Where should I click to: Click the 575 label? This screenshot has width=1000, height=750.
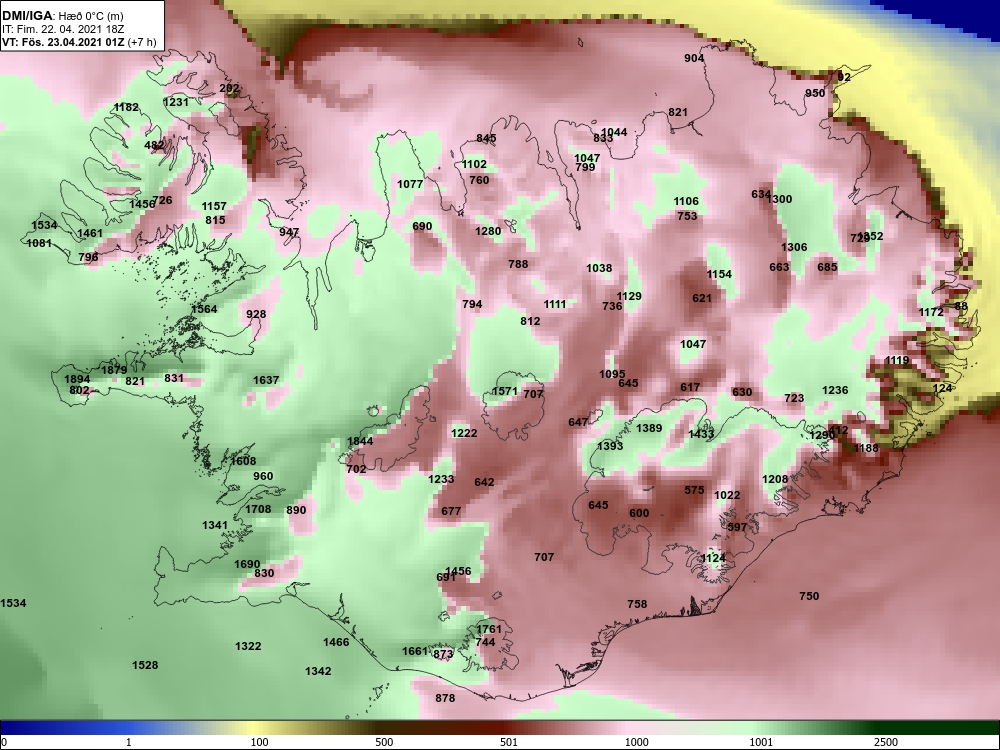pos(694,490)
